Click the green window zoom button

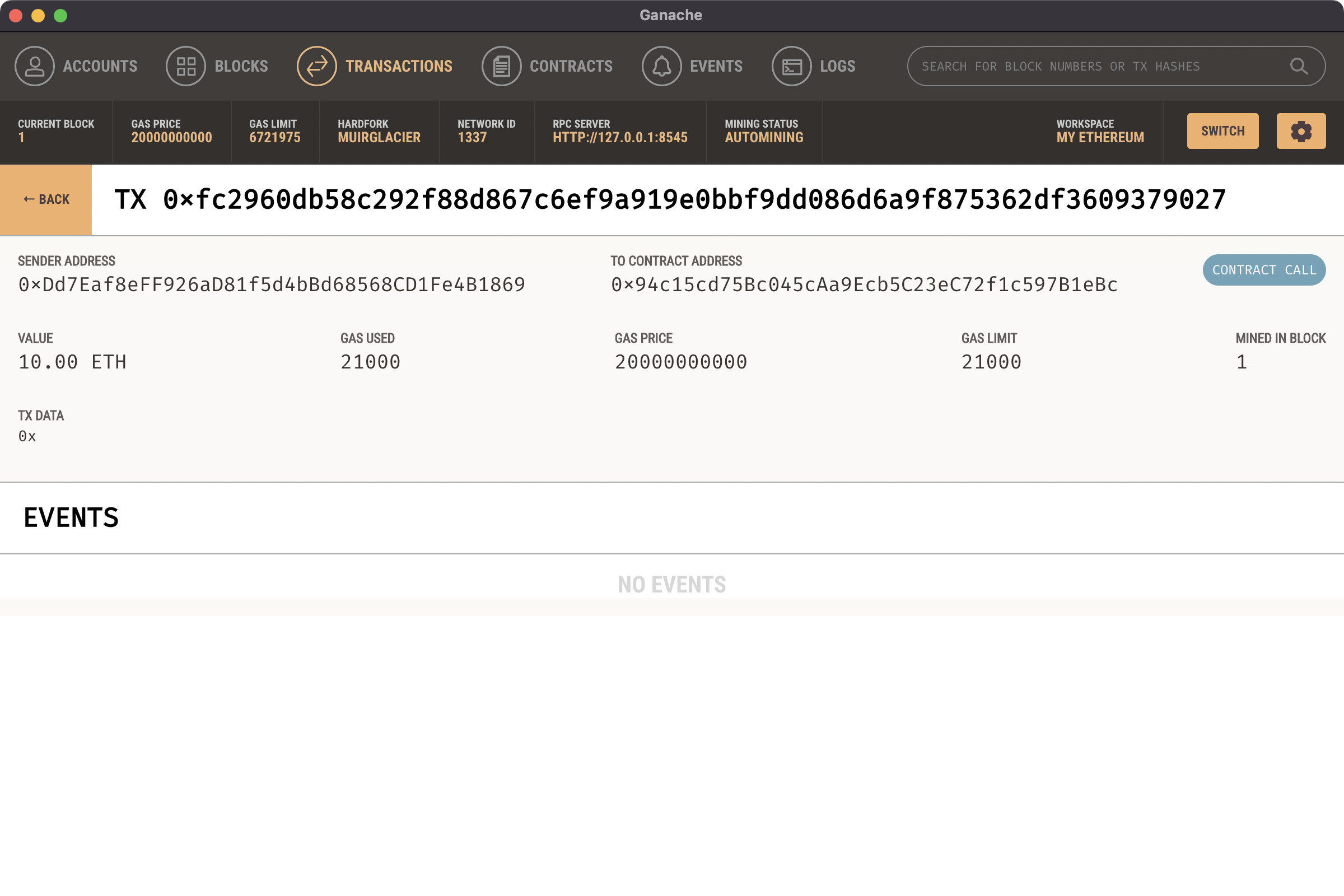point(60,16)
